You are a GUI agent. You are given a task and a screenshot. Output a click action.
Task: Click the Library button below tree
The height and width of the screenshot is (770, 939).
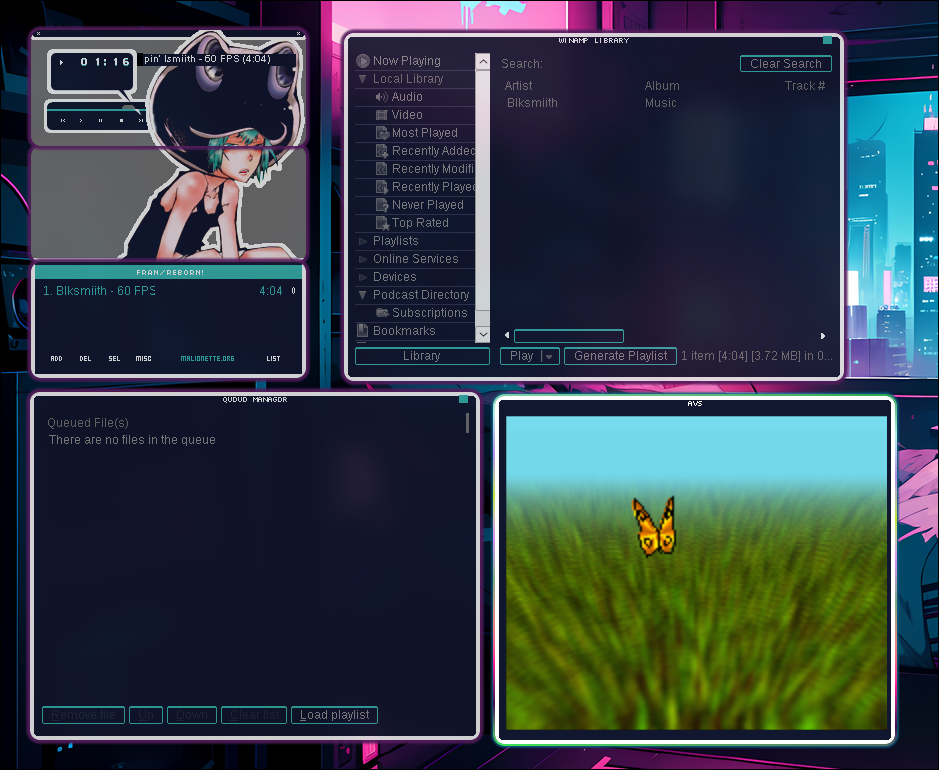pos(422,356)
